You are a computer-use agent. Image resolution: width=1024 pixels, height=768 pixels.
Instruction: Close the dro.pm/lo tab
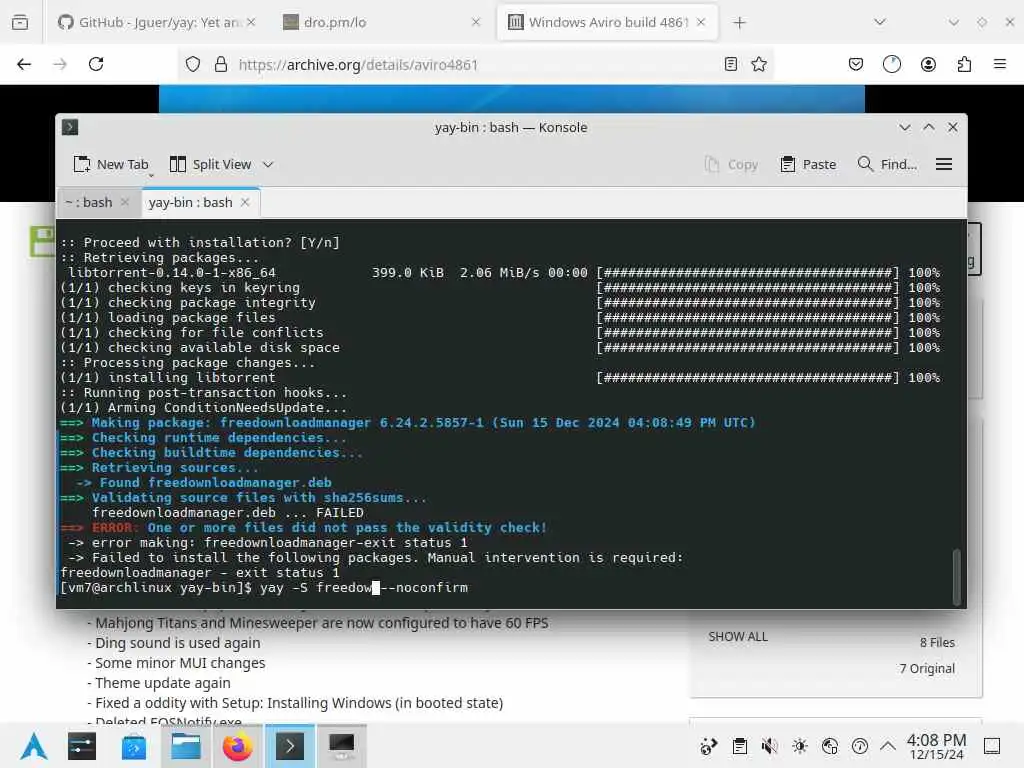[476, 22]
